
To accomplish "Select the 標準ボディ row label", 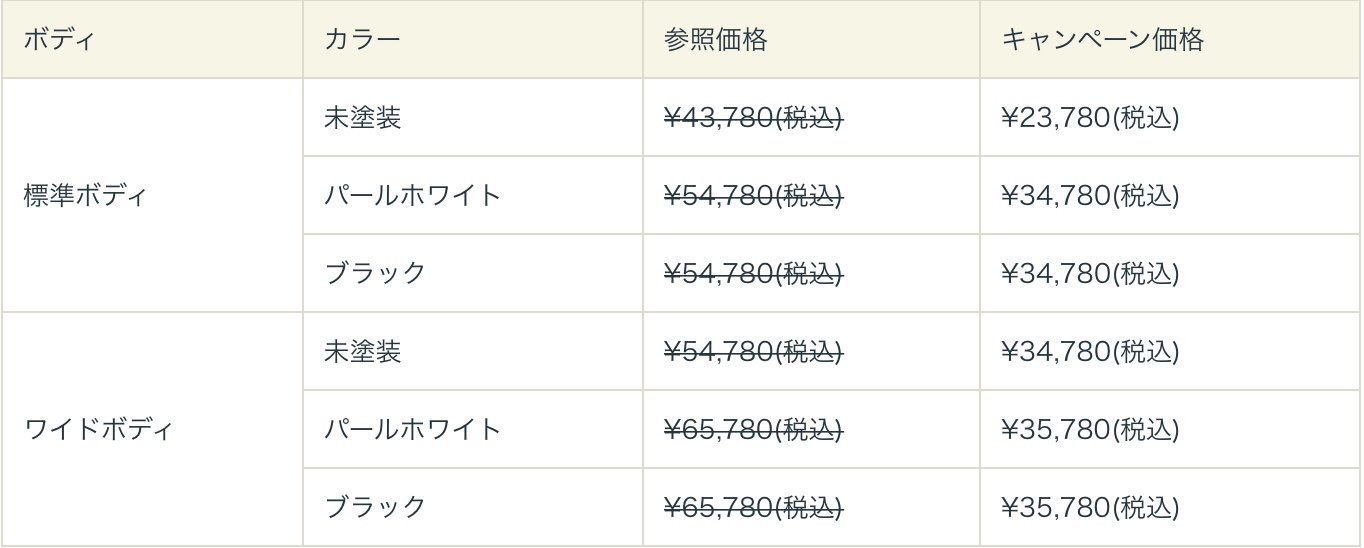I will point(85,195).
